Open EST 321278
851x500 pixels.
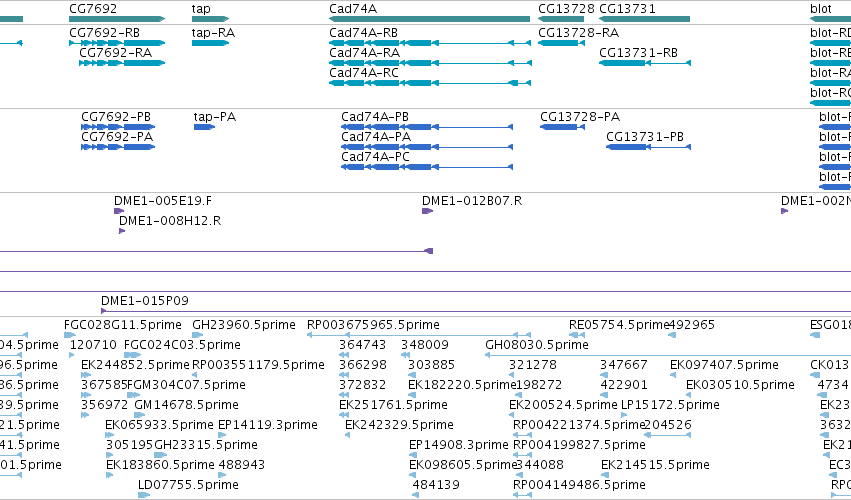pyautogui.click(x=532, y=365)
